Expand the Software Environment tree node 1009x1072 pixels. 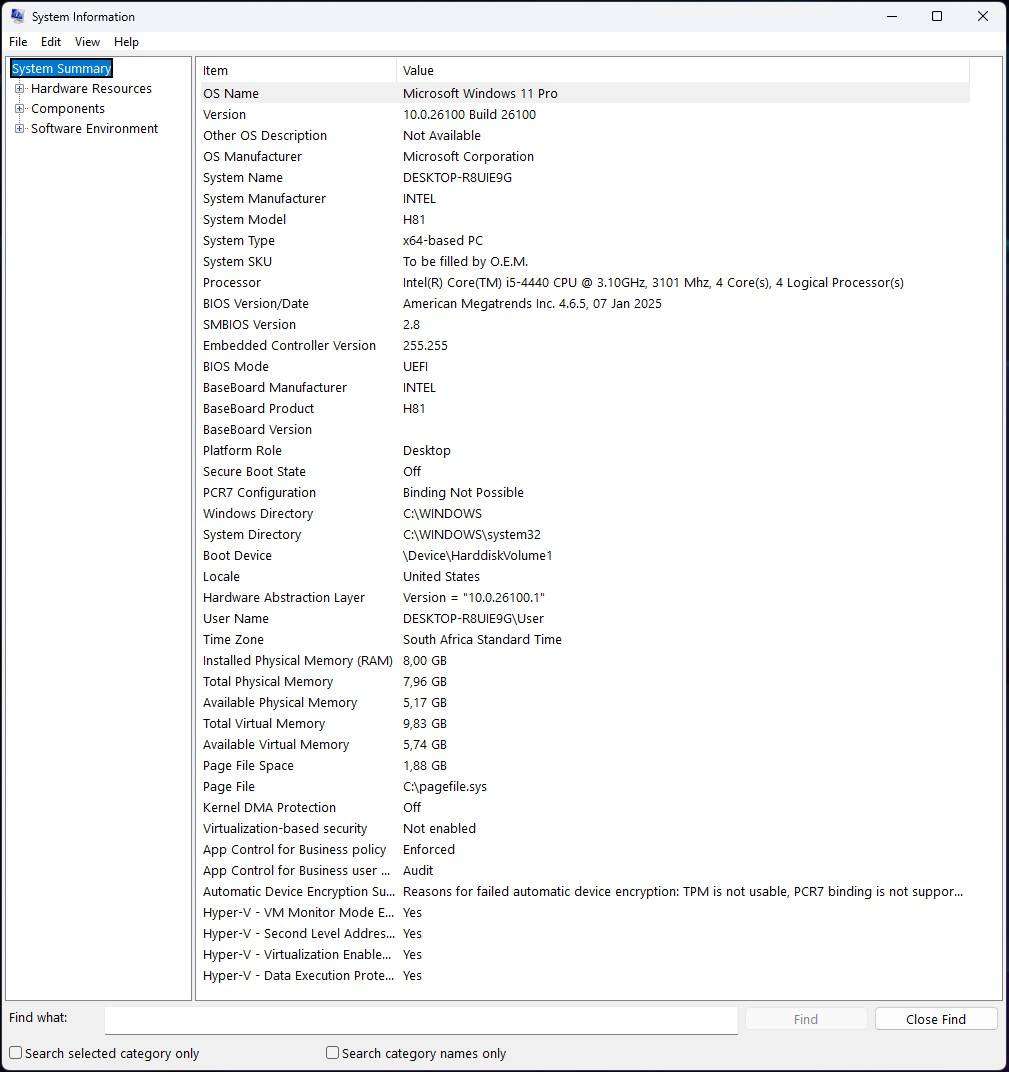18,128
